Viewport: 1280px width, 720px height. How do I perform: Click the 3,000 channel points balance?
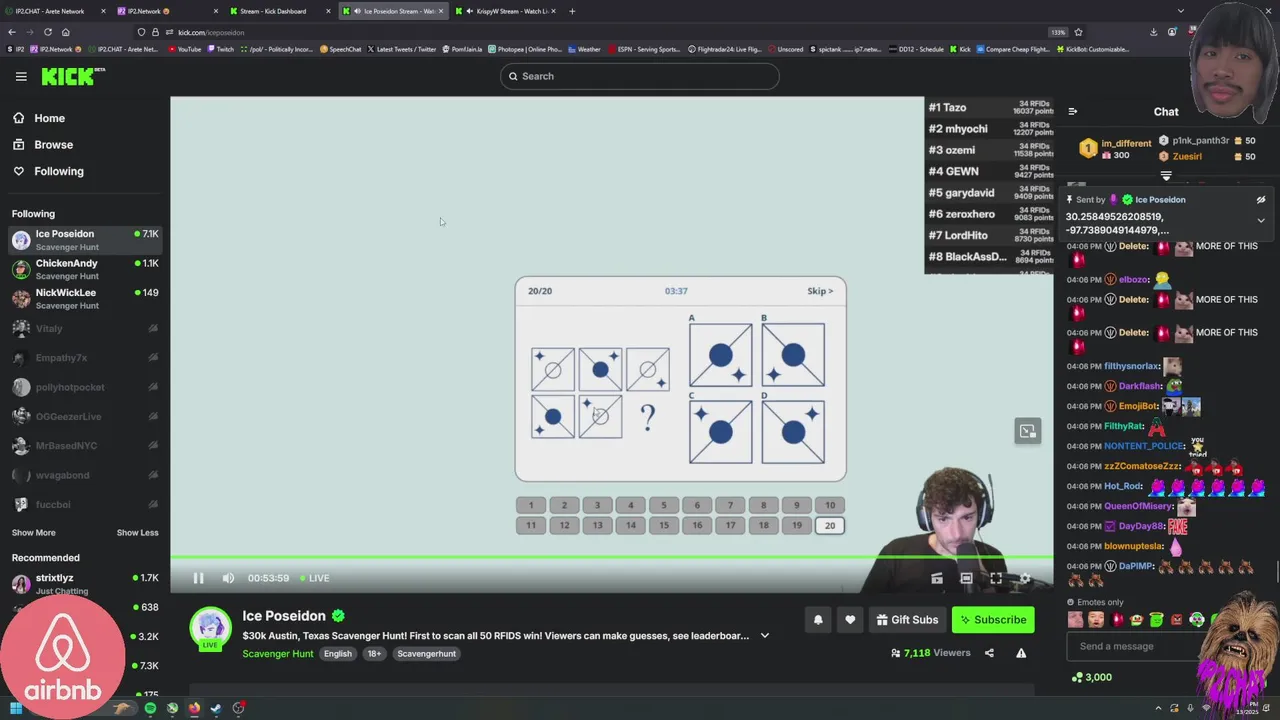pyautogui.click(x=1091, y=677)
